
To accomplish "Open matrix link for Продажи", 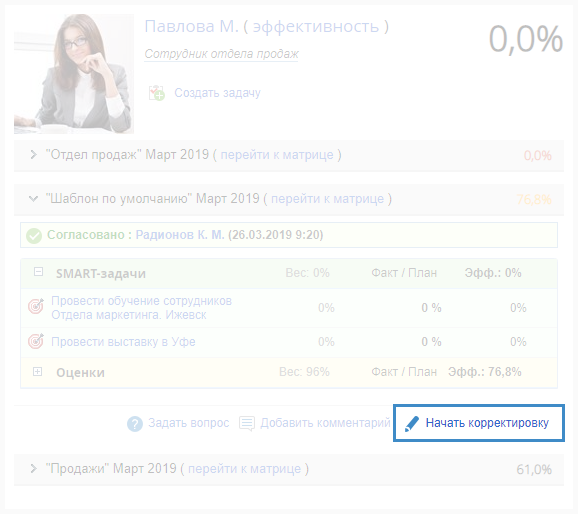I will pos(244,469).
